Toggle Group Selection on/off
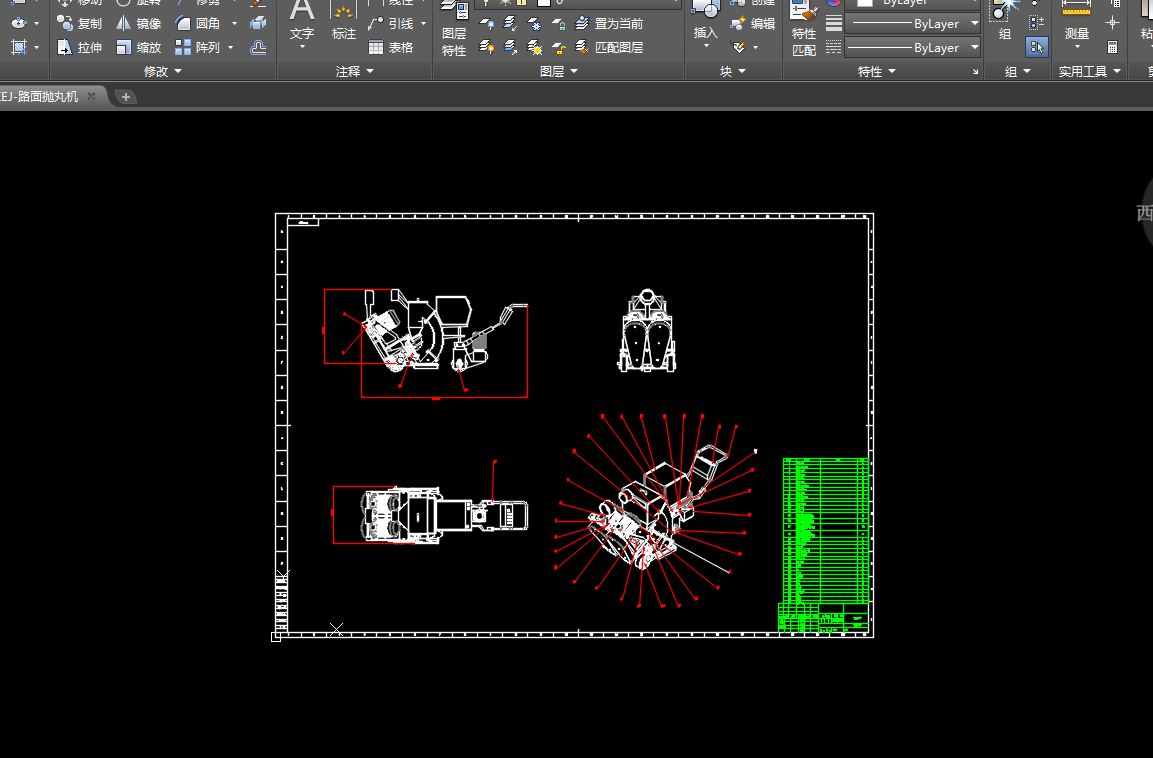Viewport: 1153px width, 758px height. point(1036,48)
